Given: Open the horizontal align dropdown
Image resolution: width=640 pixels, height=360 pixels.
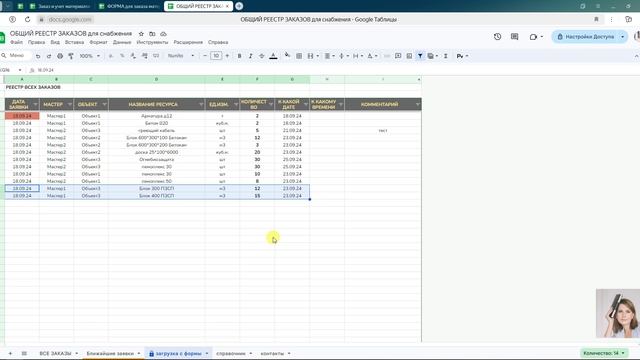Looking at the screenshot, I should point(329,56).
